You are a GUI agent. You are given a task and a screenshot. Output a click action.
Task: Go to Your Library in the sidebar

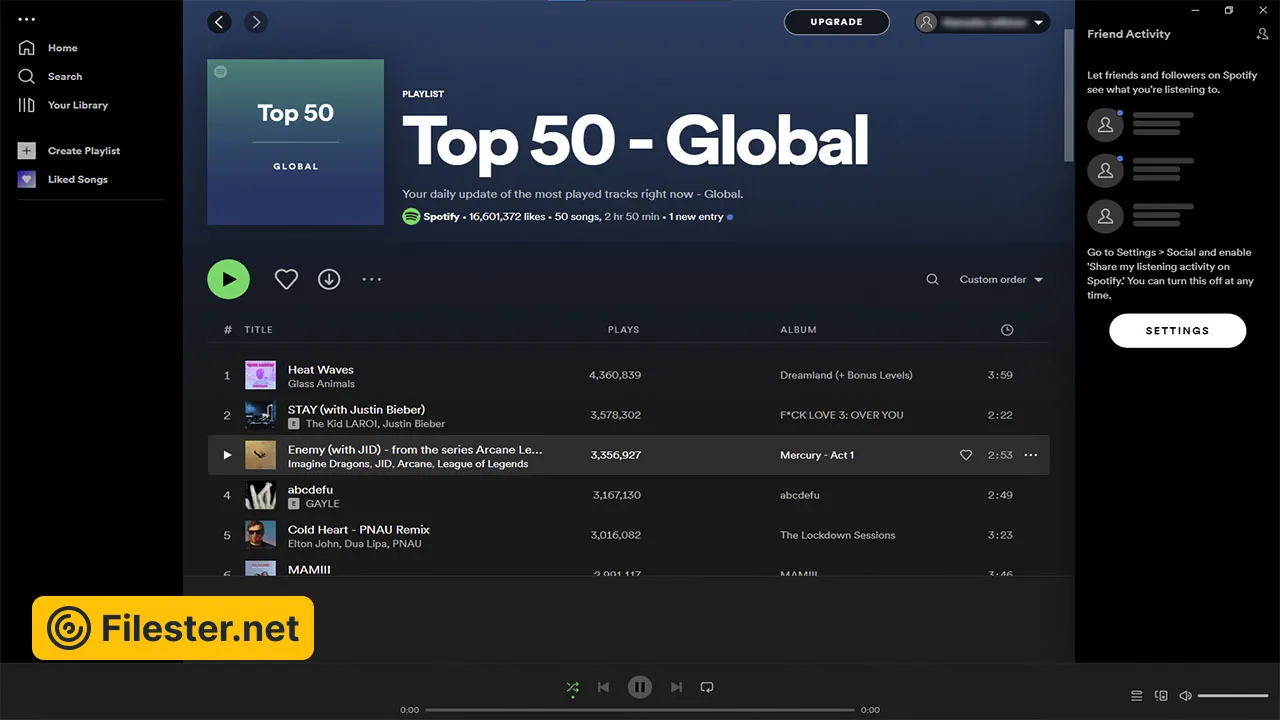pos(77,105)
